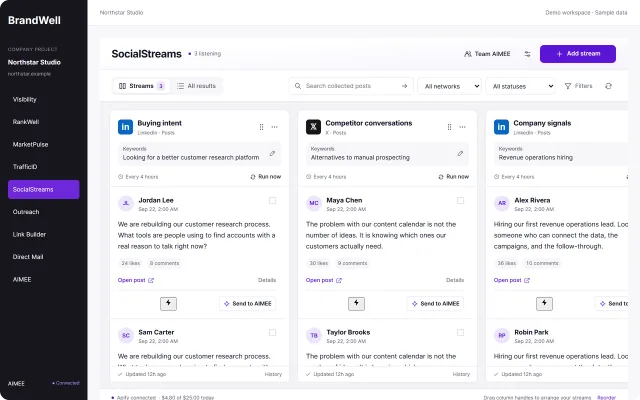Click the Add stream button
Screen dimensions: 640x400
(578, 54)
